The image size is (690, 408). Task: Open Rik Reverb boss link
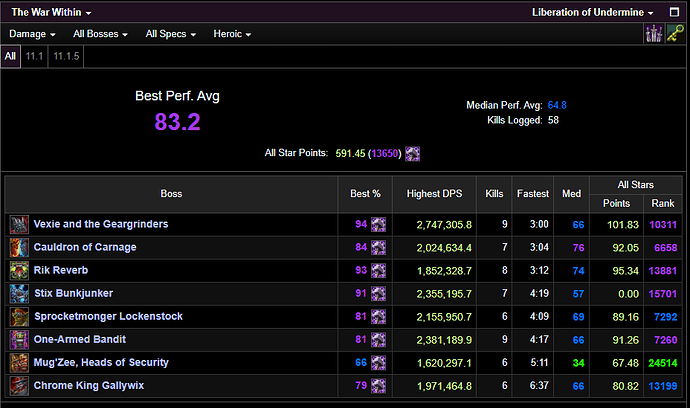(x=61, y=270)
